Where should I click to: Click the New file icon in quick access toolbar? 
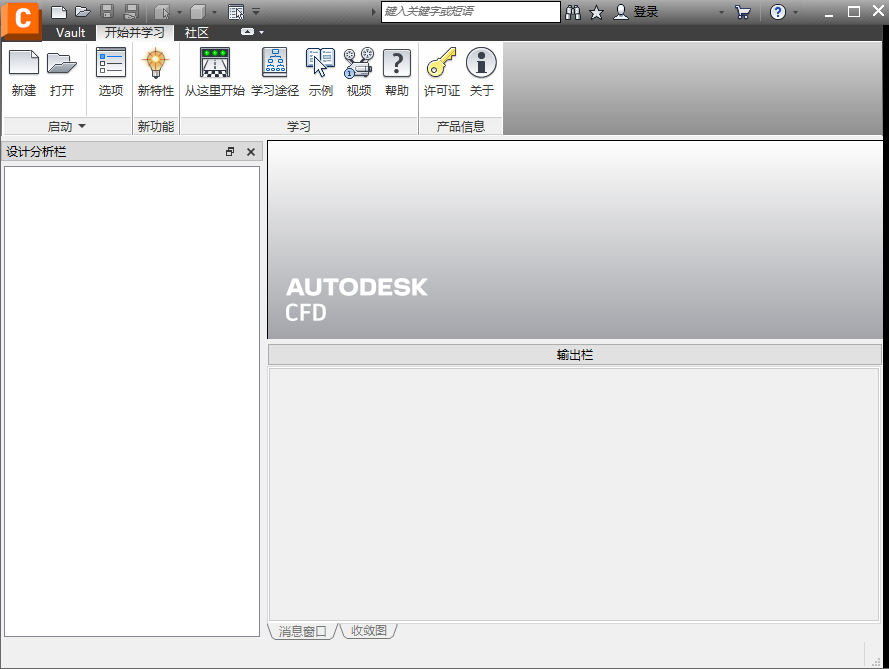pos(59,11)
